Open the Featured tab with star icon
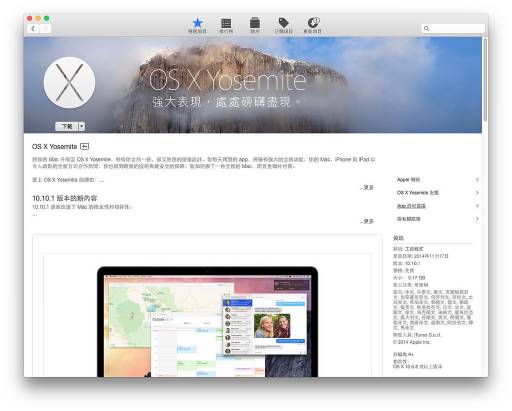This screenshot has height=411, width=512. [197, 25]
